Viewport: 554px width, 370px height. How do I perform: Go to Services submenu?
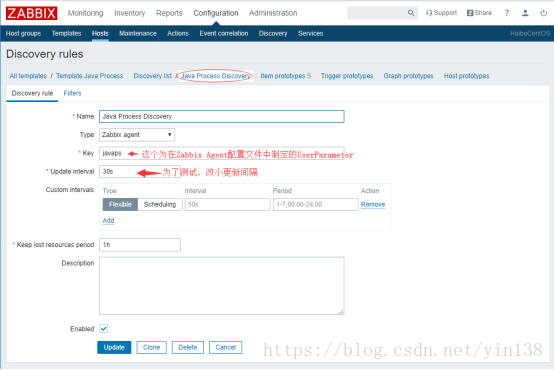pyautogui.click(x=311, y=33)
